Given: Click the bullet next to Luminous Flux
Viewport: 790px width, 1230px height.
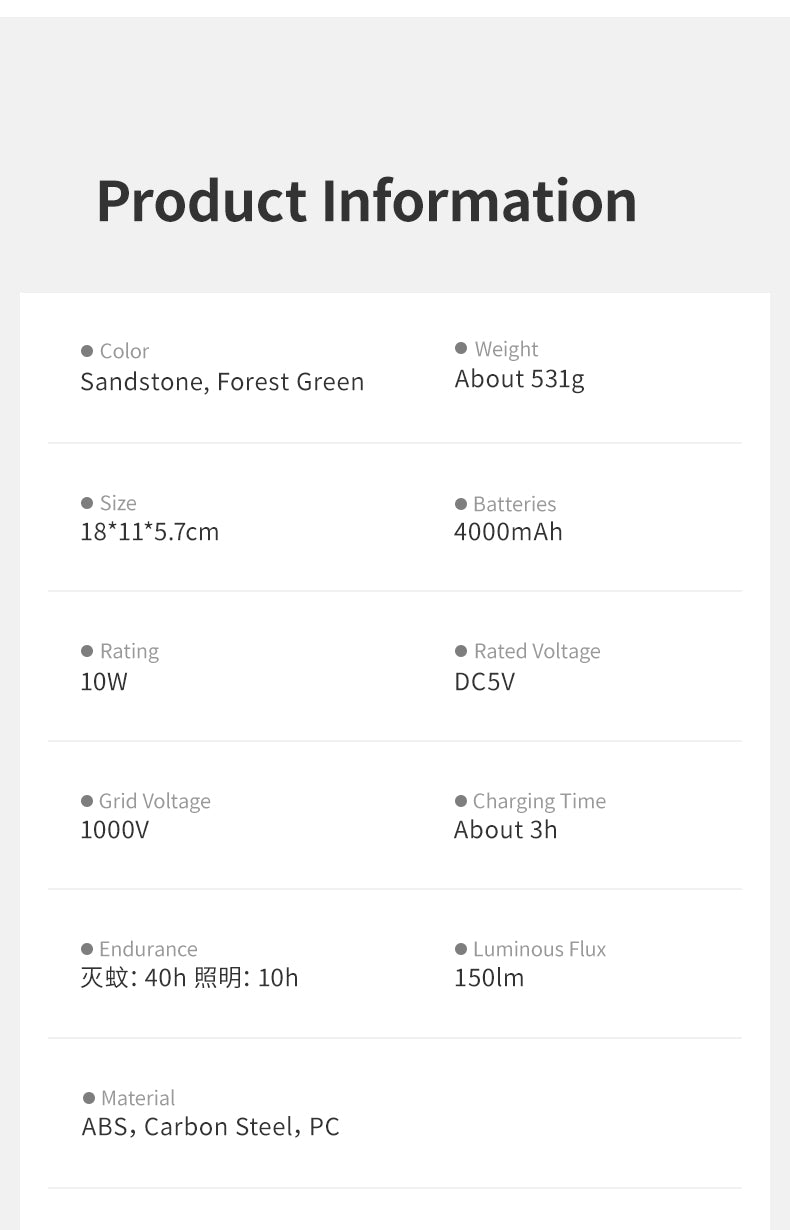Looking at the screenshot, I should (x=461, y=949).
